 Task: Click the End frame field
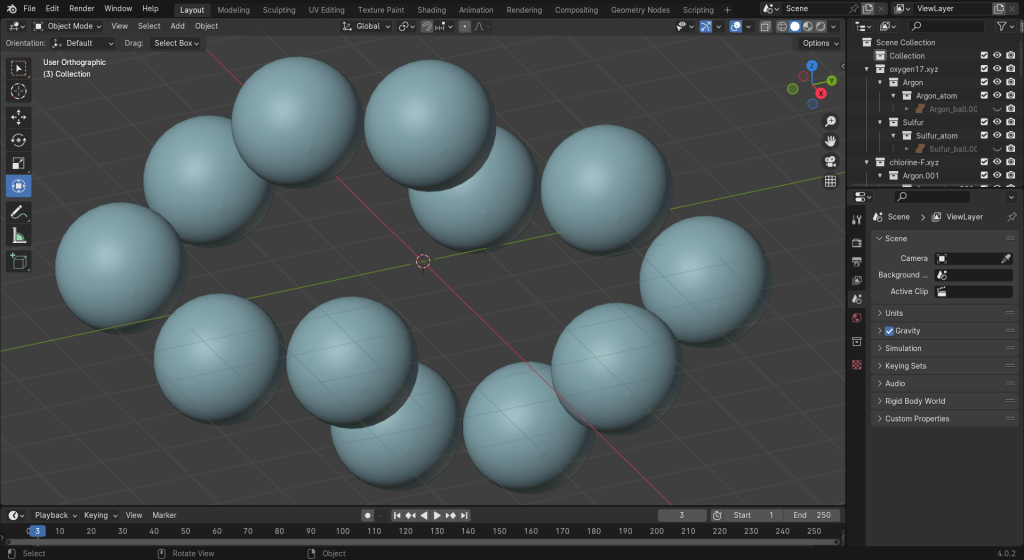[x=813, y=515]
